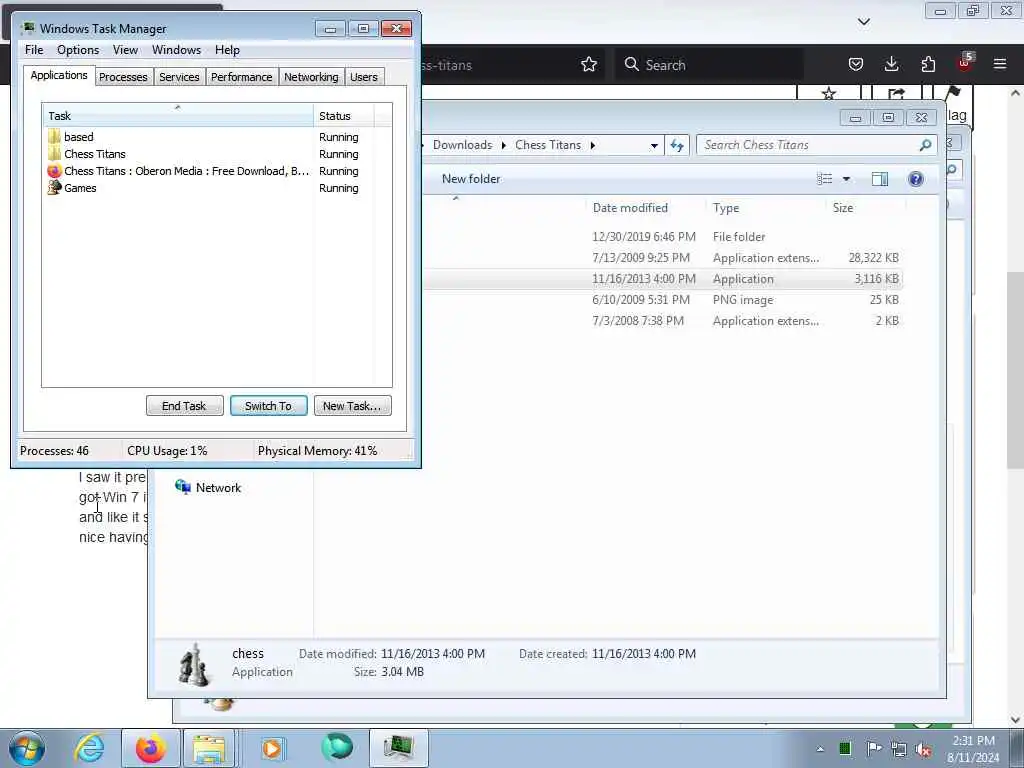This screenshot has height=768, width=1024.
Task: Click the folder icon beside 'based' task
Action: point(54,136)
